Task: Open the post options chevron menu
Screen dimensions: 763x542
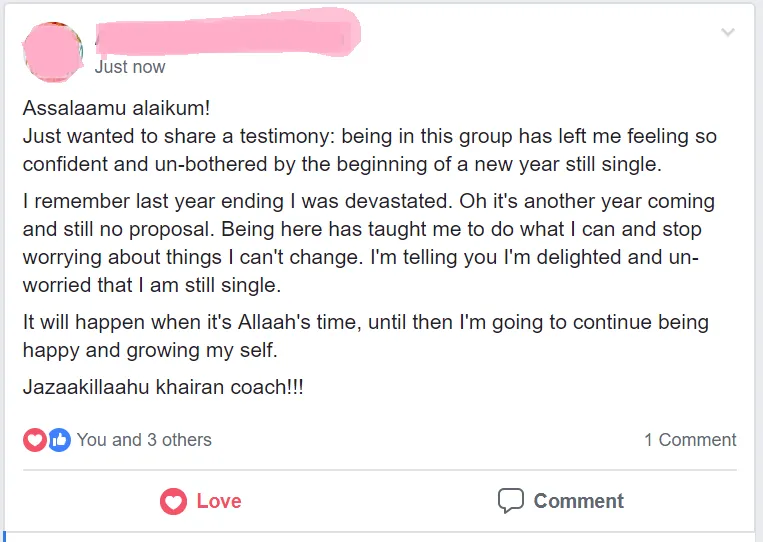Action: pos(727,33)
